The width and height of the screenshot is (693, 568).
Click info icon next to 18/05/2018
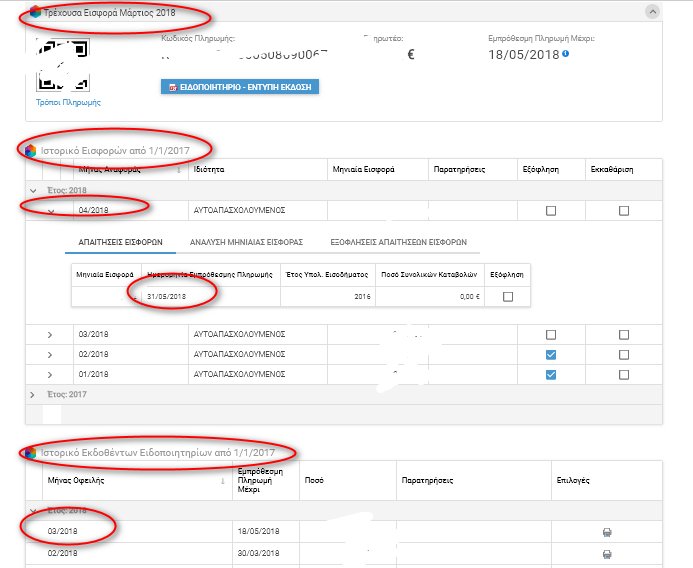pos(566,54)
